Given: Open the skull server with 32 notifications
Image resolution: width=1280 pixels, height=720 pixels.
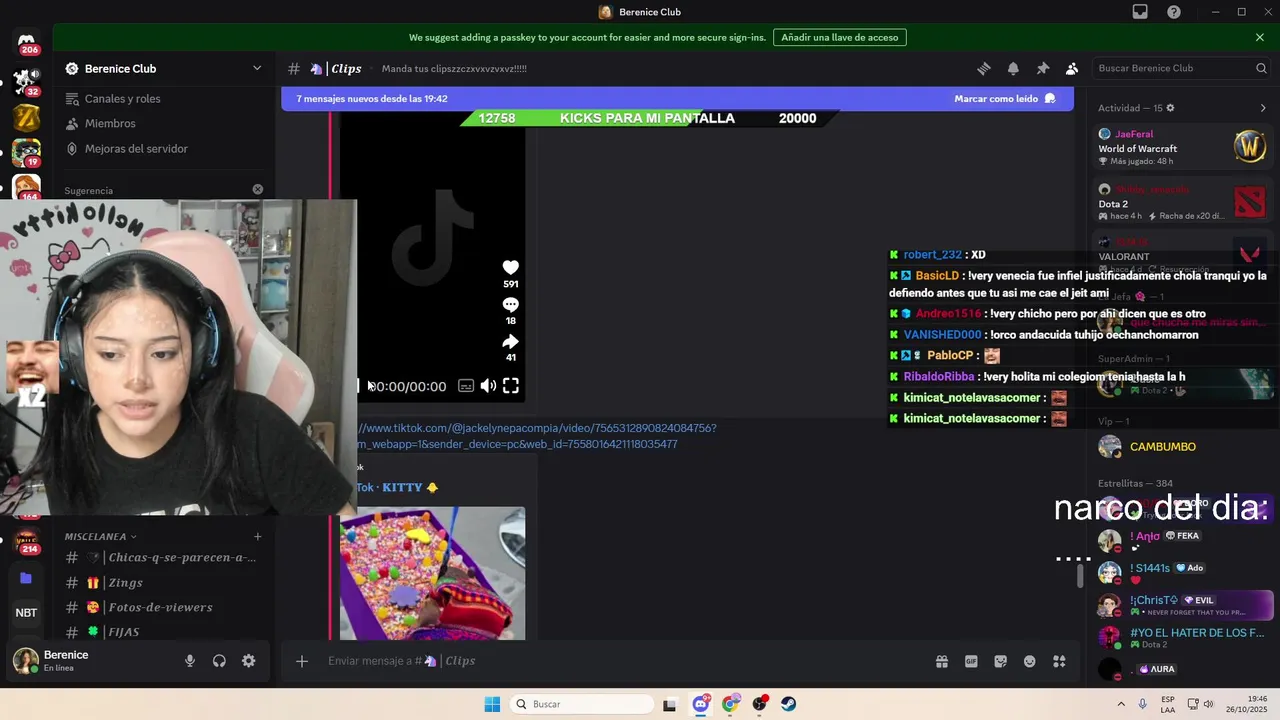Looking at the screenshot, I should tap(26, 82).
